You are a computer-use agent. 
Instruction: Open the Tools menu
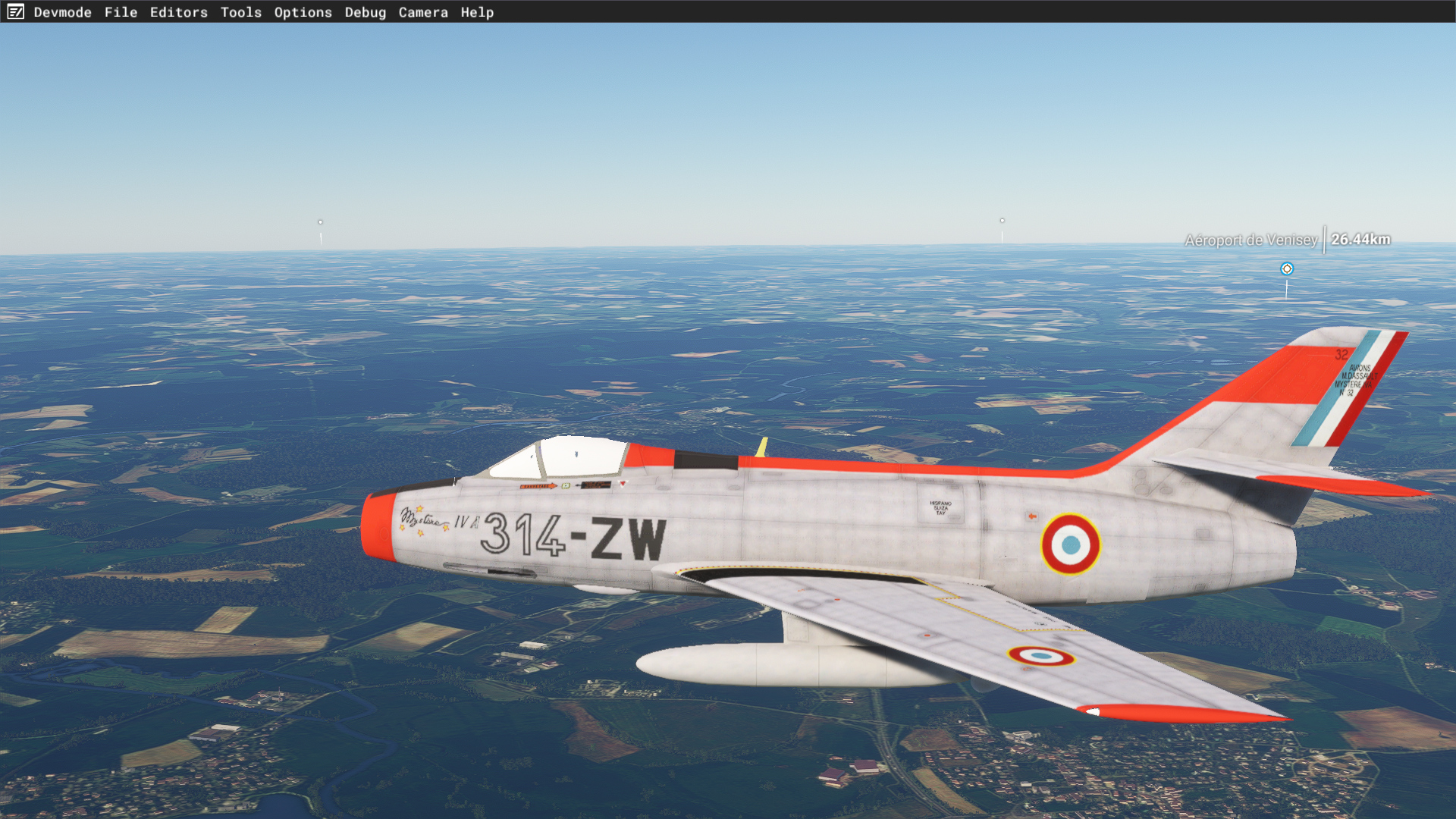(x=240, y=12)
